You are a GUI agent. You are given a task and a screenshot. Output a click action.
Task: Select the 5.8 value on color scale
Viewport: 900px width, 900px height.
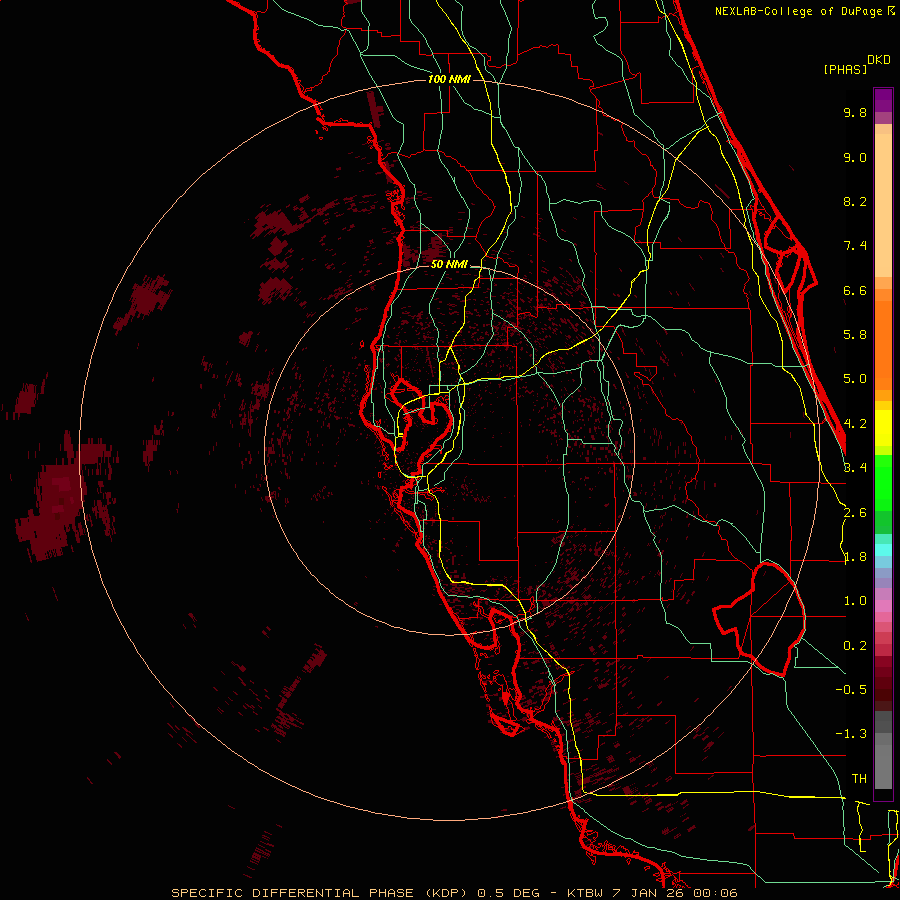(x=855, y=335)
